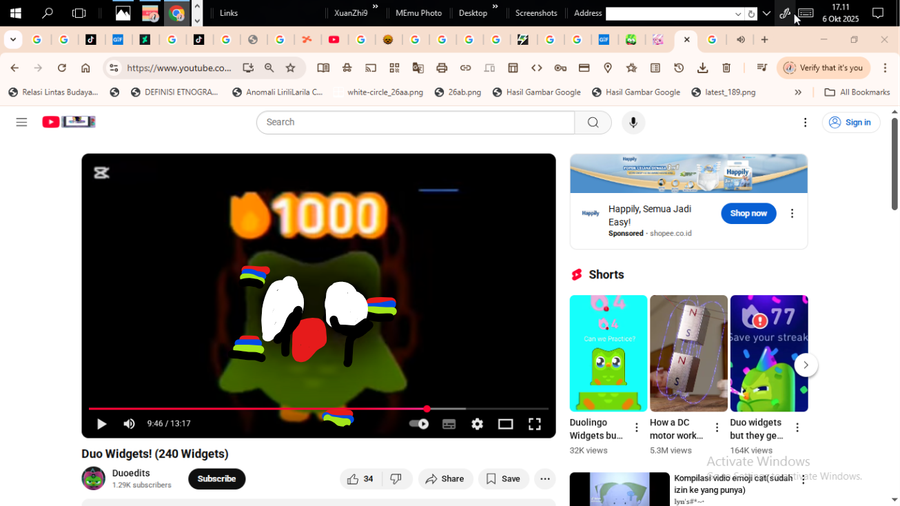The width and height of the screenshot is (900, 506).
Task: Click Shop now on Happily ad
Action: click(748, 213)
